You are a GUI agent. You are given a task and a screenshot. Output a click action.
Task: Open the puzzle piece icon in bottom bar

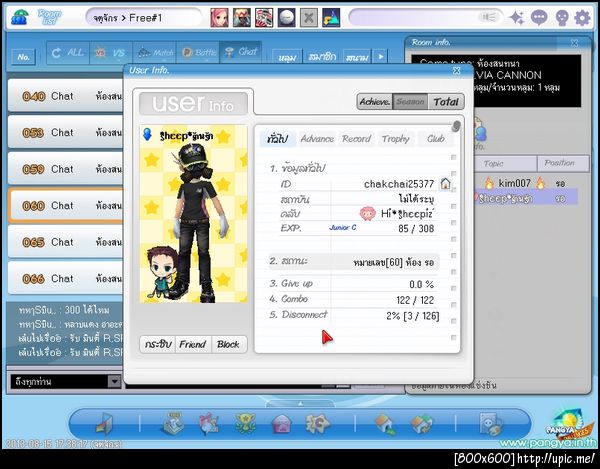[317, 424]
